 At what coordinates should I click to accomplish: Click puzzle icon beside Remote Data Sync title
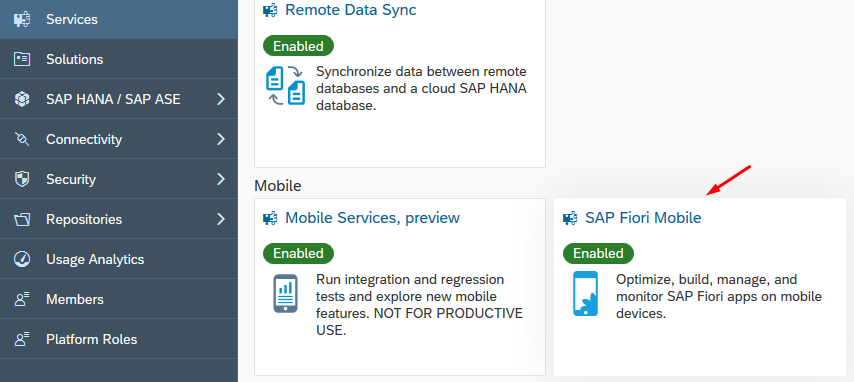[x=270, y=10]
